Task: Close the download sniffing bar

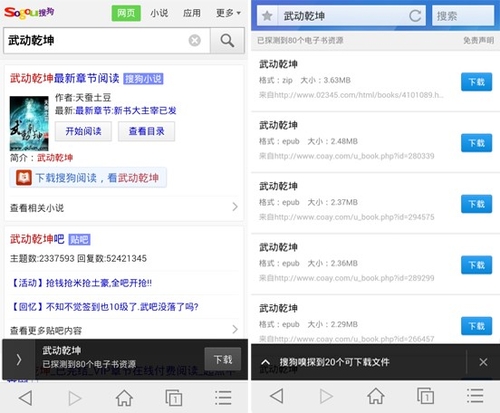Action: (483, 362)
